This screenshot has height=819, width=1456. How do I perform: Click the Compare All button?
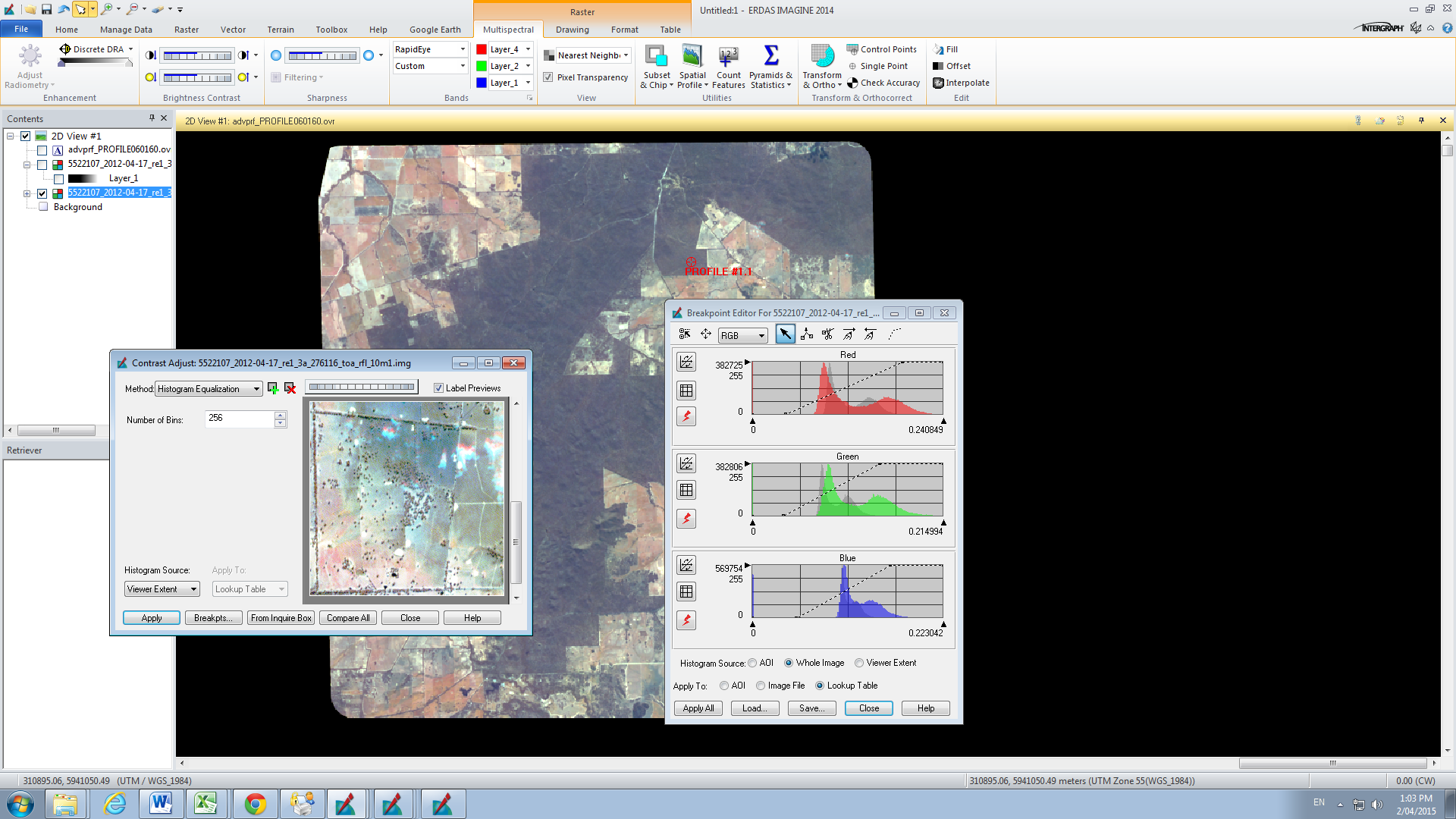[348, 618]
